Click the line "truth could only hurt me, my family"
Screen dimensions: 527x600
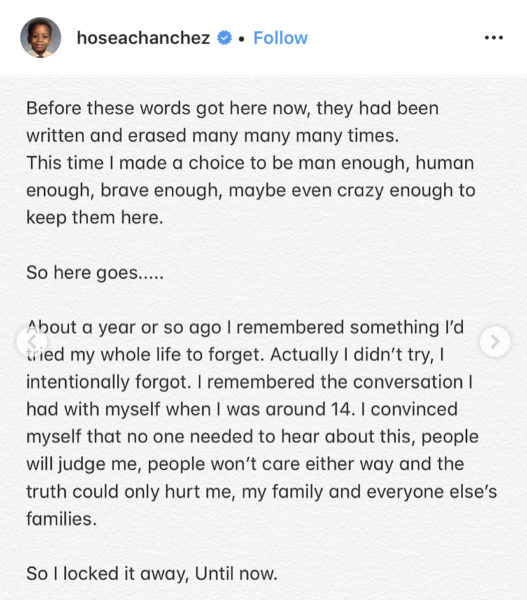tap(261, 492)
